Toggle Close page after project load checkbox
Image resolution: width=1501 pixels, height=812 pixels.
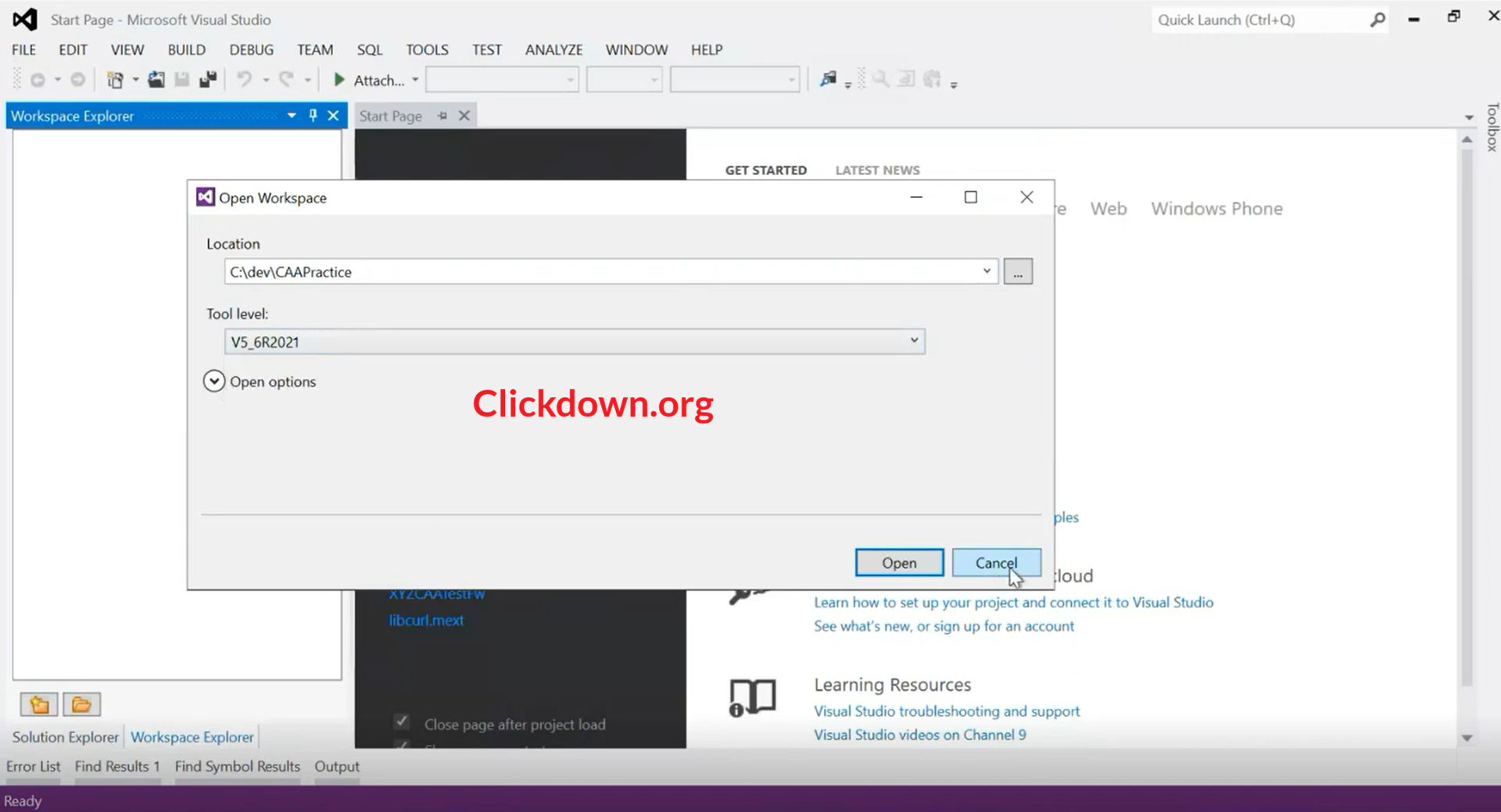point(401,721)
